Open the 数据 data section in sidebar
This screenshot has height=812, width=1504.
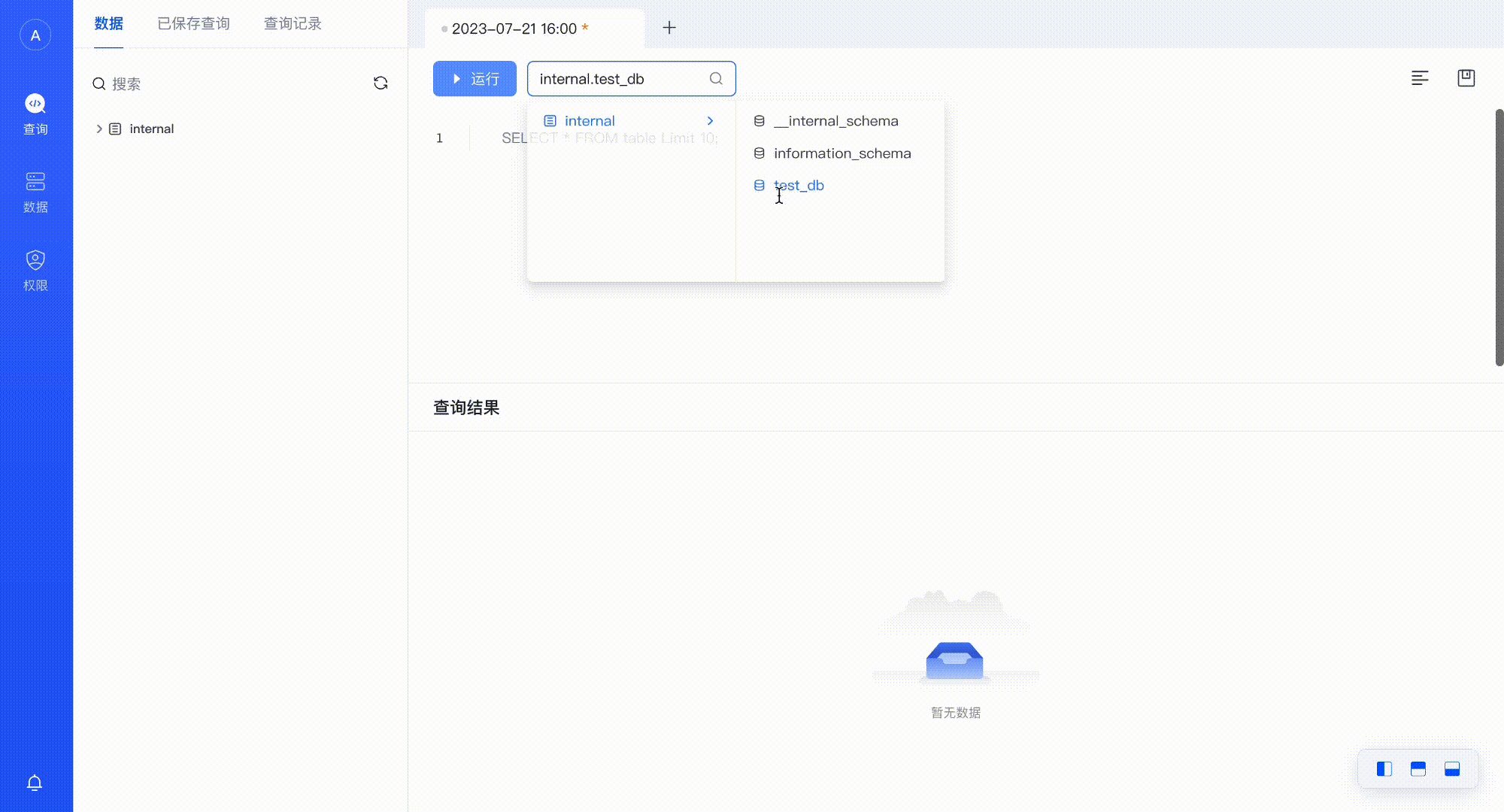pyautogui.click(x=35, y=192)
